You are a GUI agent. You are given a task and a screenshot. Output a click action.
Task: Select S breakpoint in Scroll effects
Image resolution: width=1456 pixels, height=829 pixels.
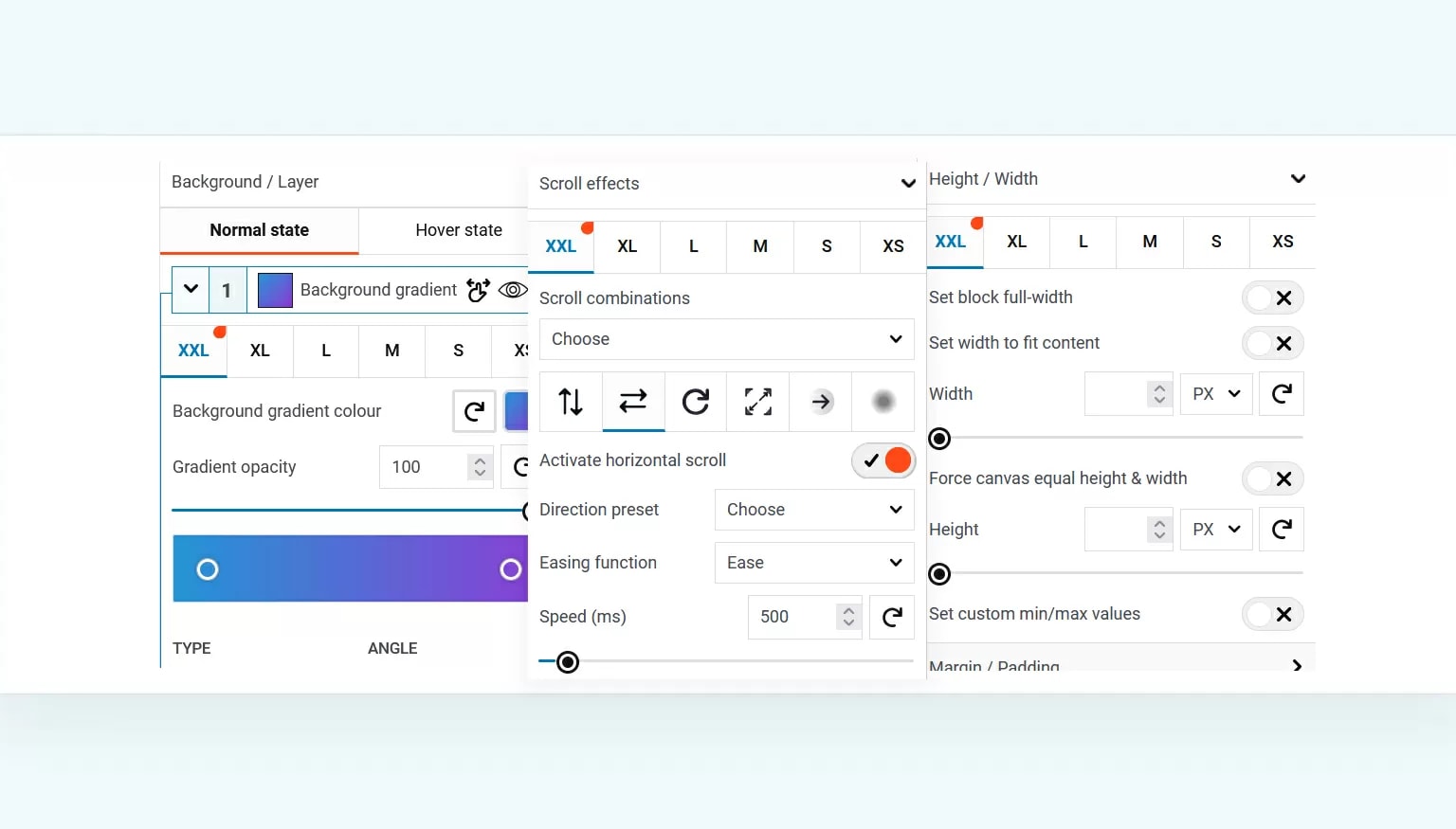(x=827, y=246)
